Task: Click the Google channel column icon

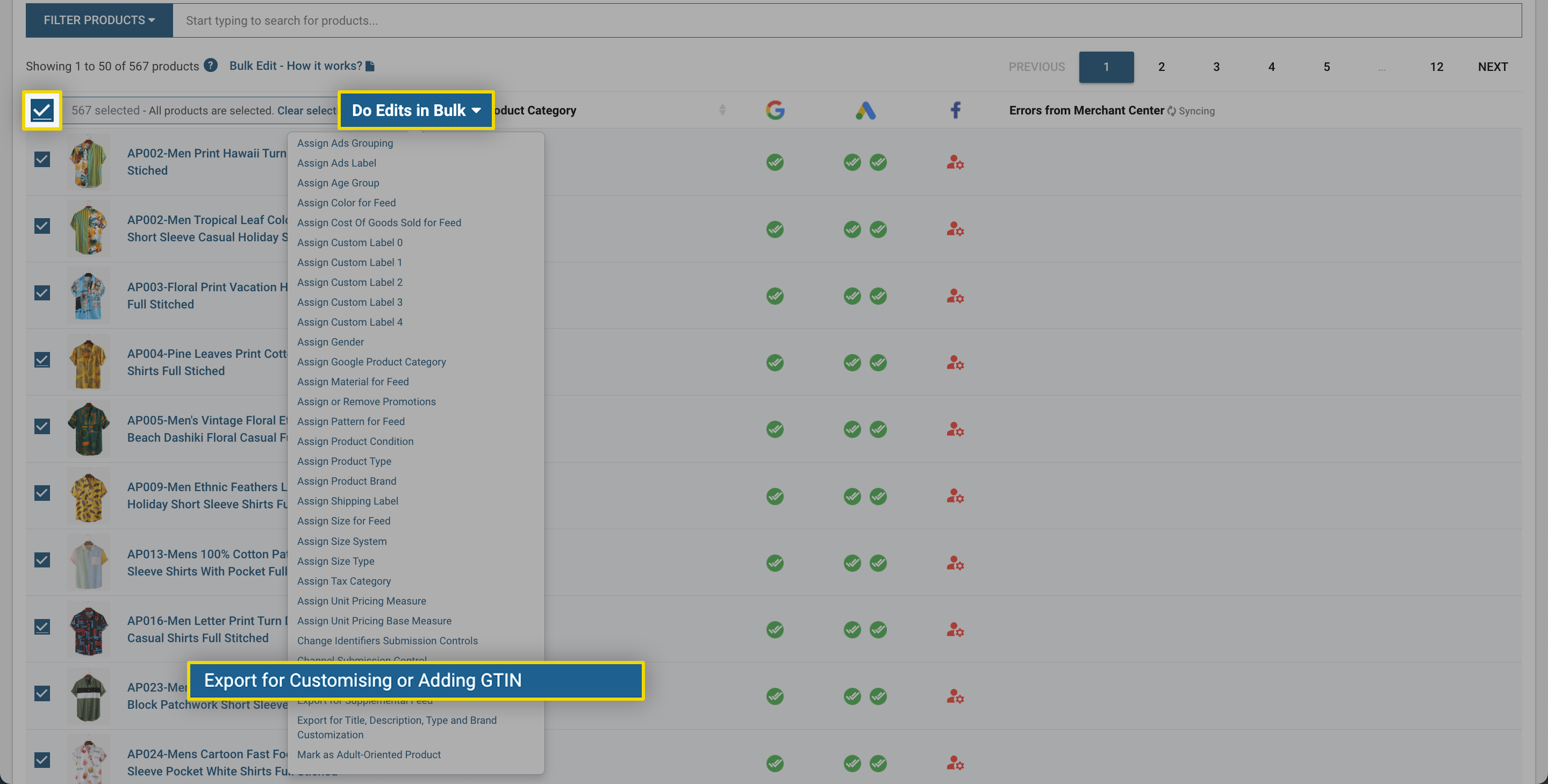Action: (775, 110)
